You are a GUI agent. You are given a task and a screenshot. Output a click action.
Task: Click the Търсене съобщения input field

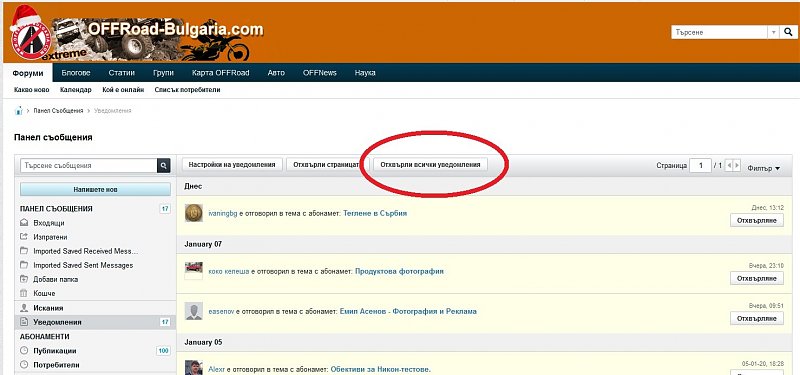[x=89, y=165]
